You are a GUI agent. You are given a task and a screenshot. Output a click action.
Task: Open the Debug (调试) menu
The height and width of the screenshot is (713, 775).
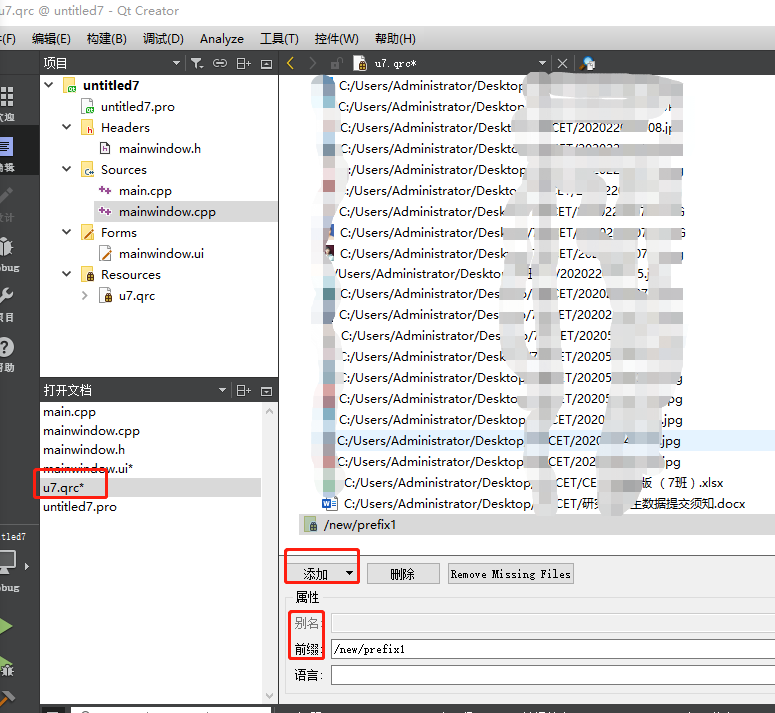click(163, 39)
